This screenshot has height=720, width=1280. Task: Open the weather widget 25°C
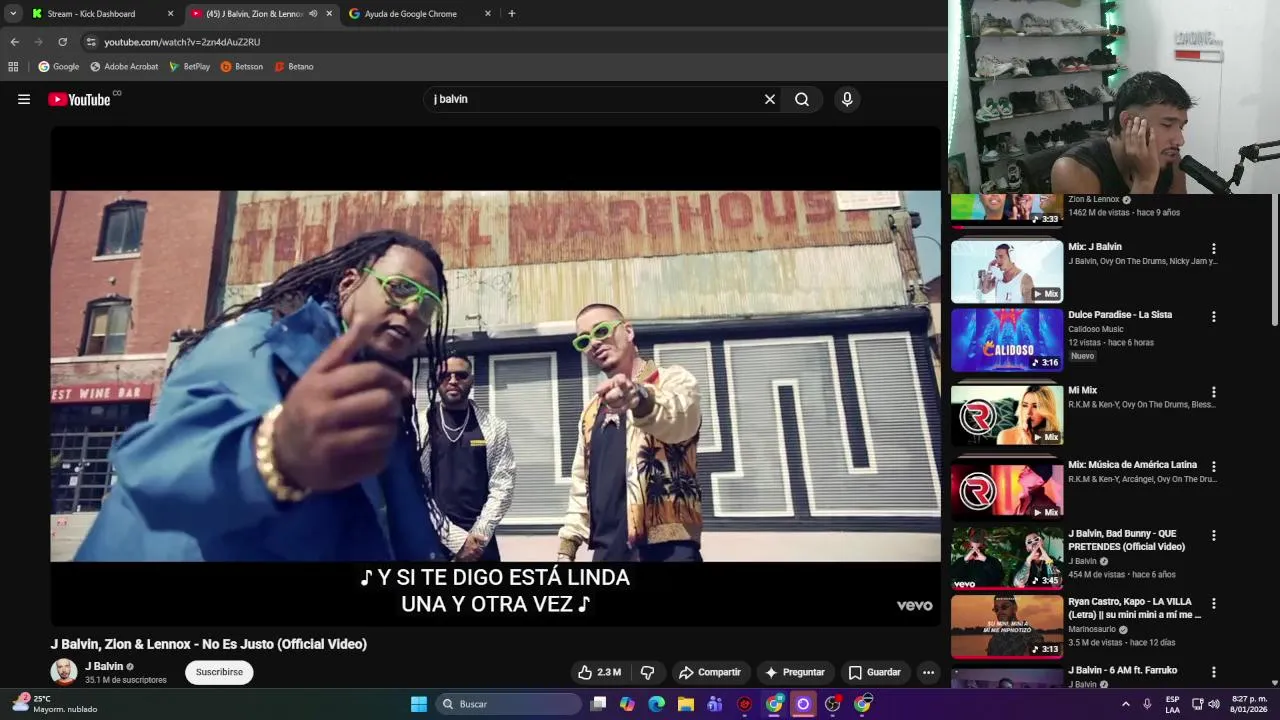55,704
